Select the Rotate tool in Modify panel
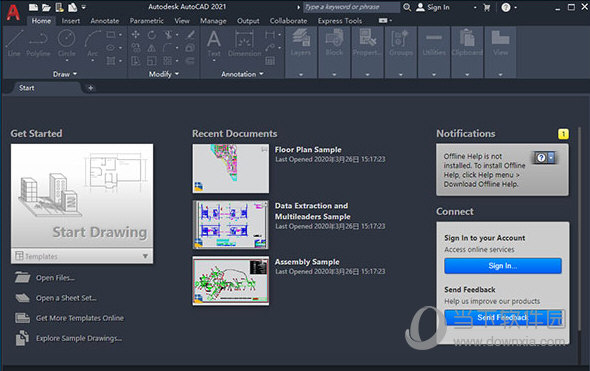Image resolution: width=590 pixels, height=371 pixels. [152, 35]
